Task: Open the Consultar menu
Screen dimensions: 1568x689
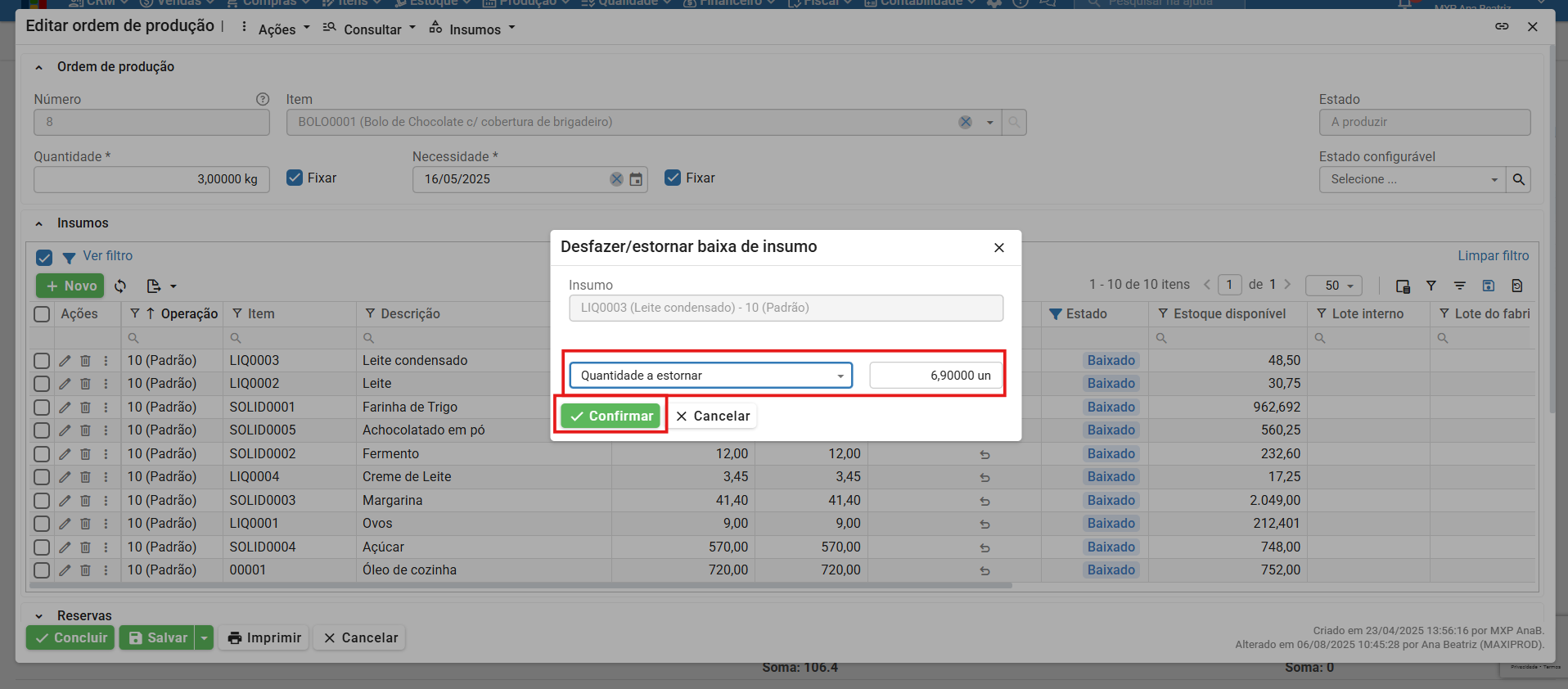Action: point(369,29)
